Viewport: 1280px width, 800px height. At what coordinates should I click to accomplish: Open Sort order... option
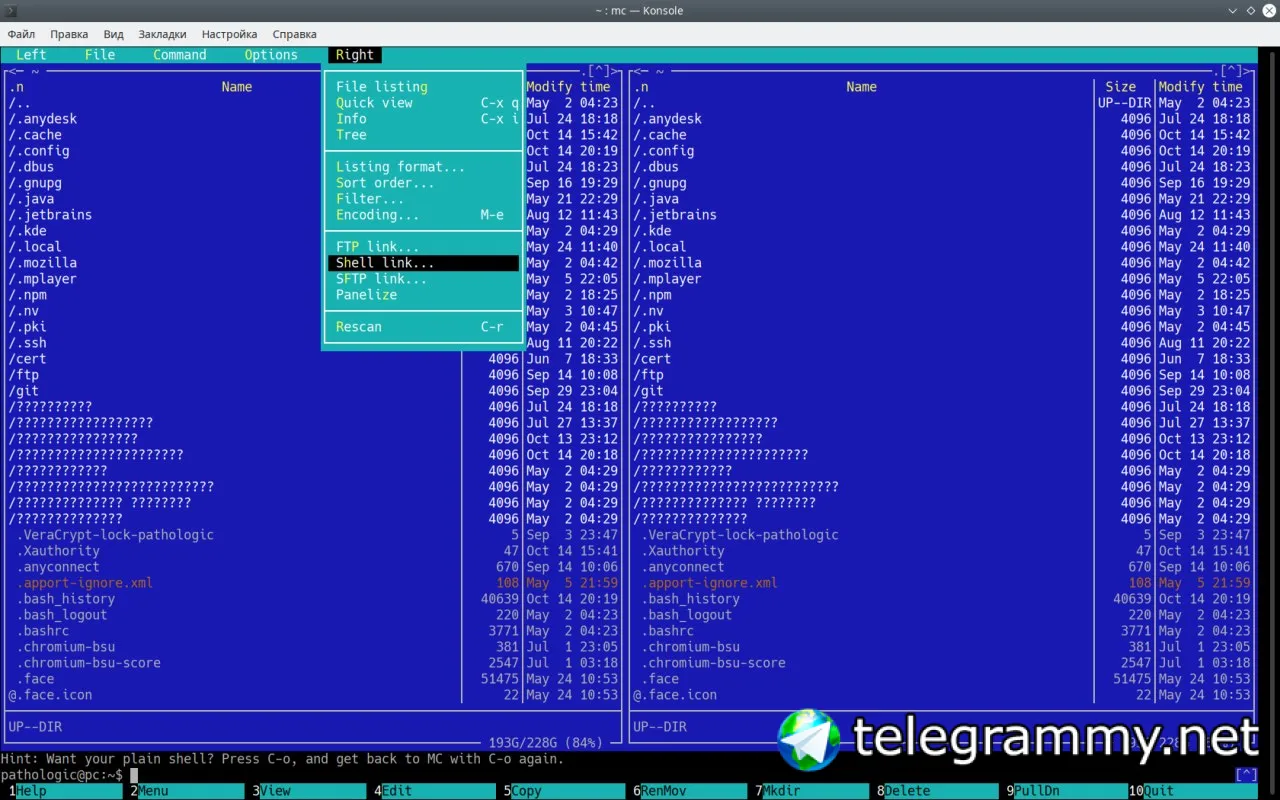click(424, 183)
